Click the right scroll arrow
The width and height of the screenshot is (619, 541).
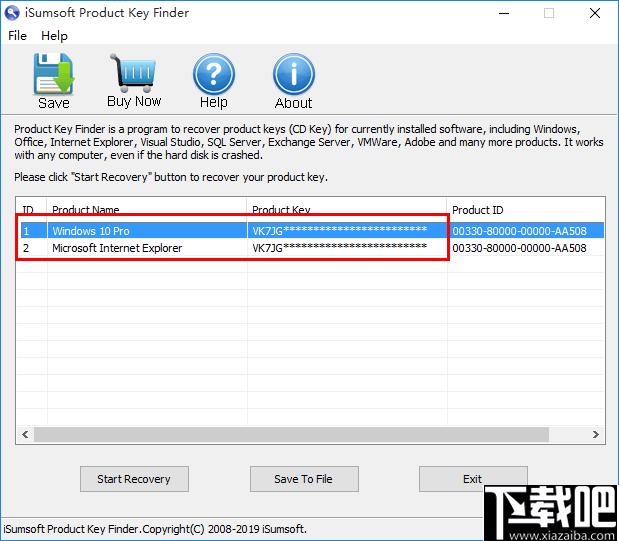click(x=596, y=434)
